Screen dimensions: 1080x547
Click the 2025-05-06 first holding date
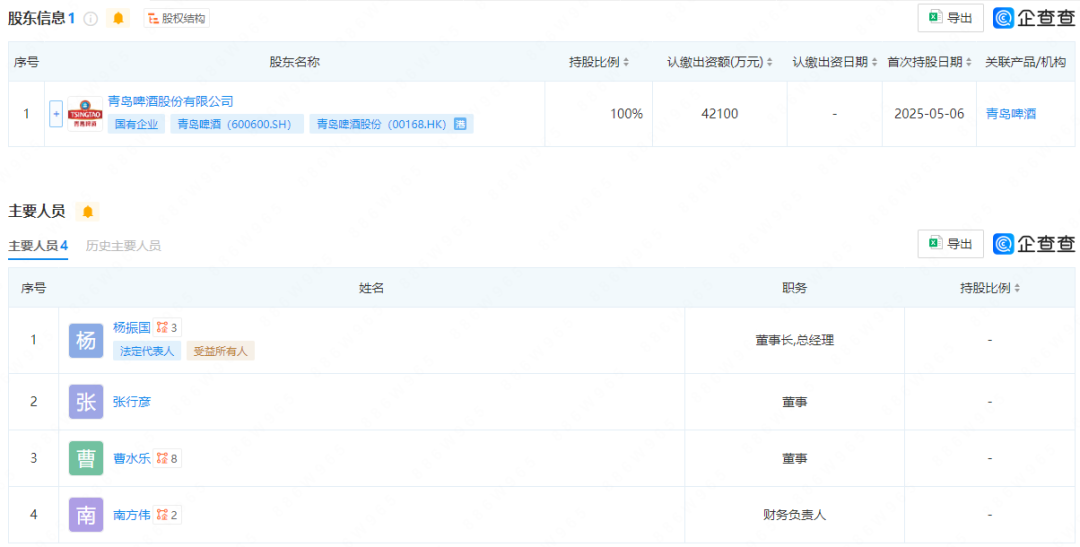pyautogui.click(x=929, y=114)
